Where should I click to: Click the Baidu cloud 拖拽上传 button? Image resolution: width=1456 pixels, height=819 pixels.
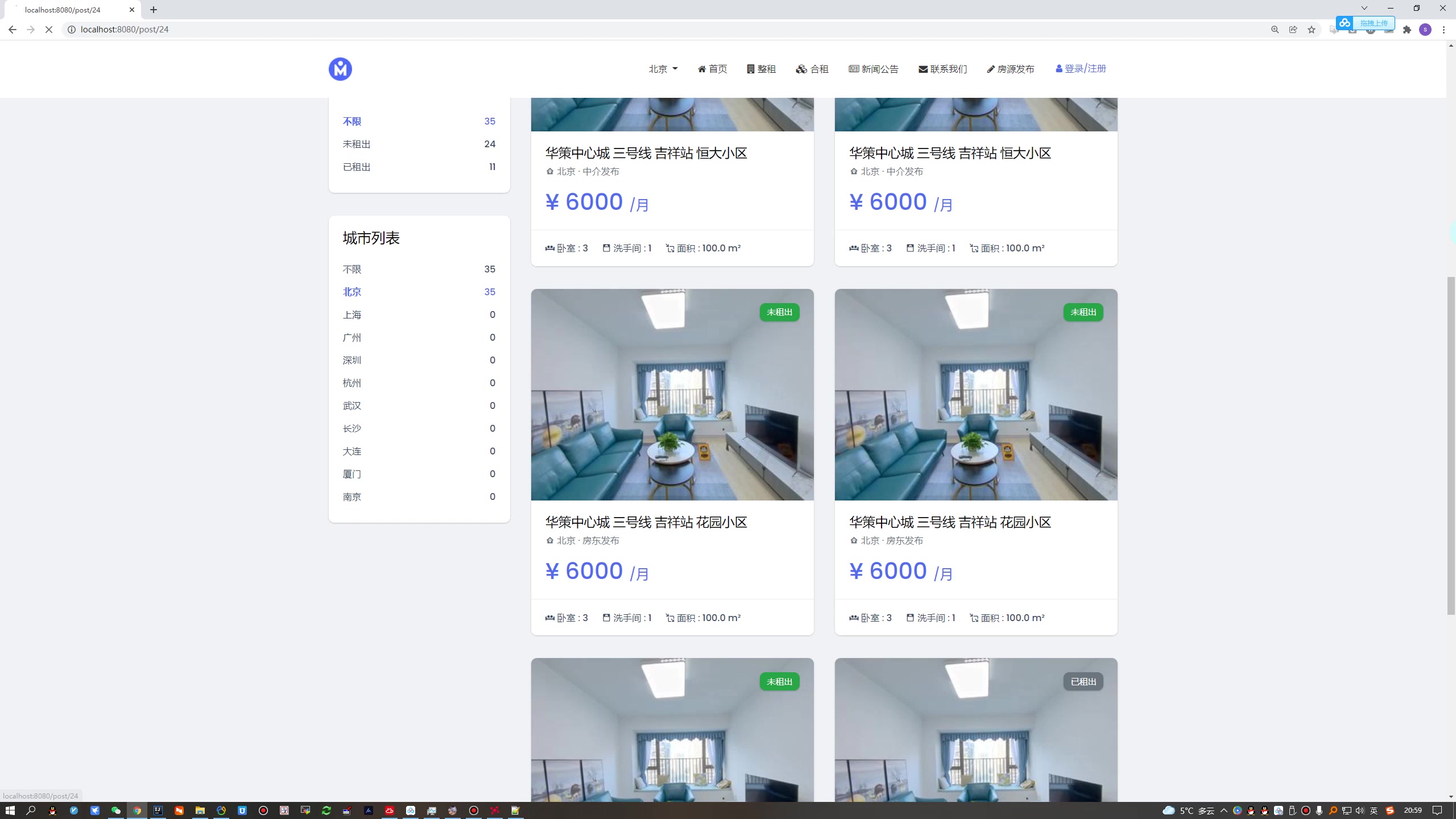[x=1365, y=23]
